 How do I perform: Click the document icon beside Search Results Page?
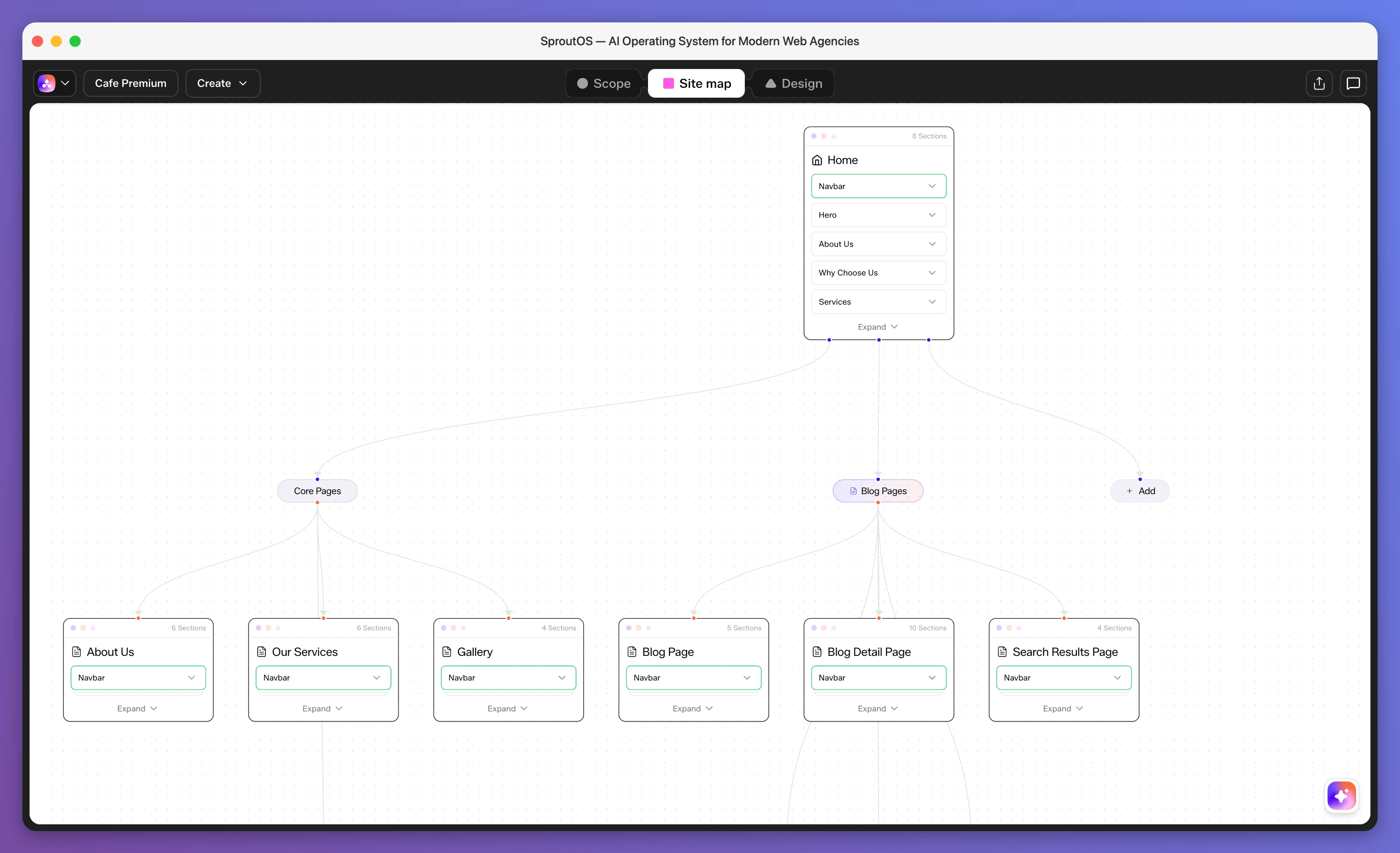1002,652
